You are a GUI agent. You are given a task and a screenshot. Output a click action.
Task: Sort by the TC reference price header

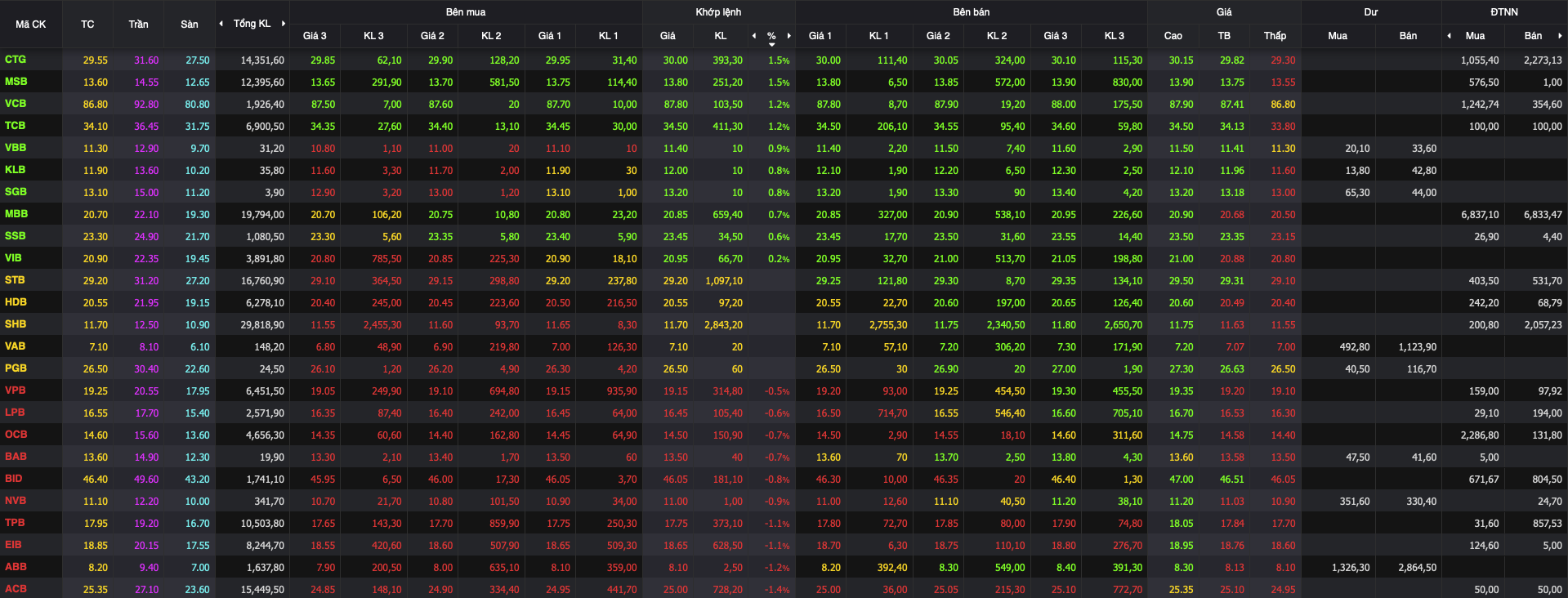(87, 25)
